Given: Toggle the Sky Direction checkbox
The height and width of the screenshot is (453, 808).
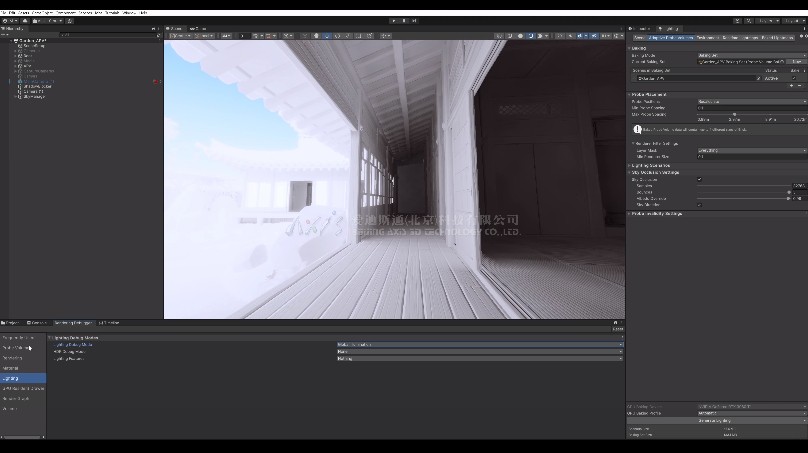Looking at the screenshot, I should [699, 204].
